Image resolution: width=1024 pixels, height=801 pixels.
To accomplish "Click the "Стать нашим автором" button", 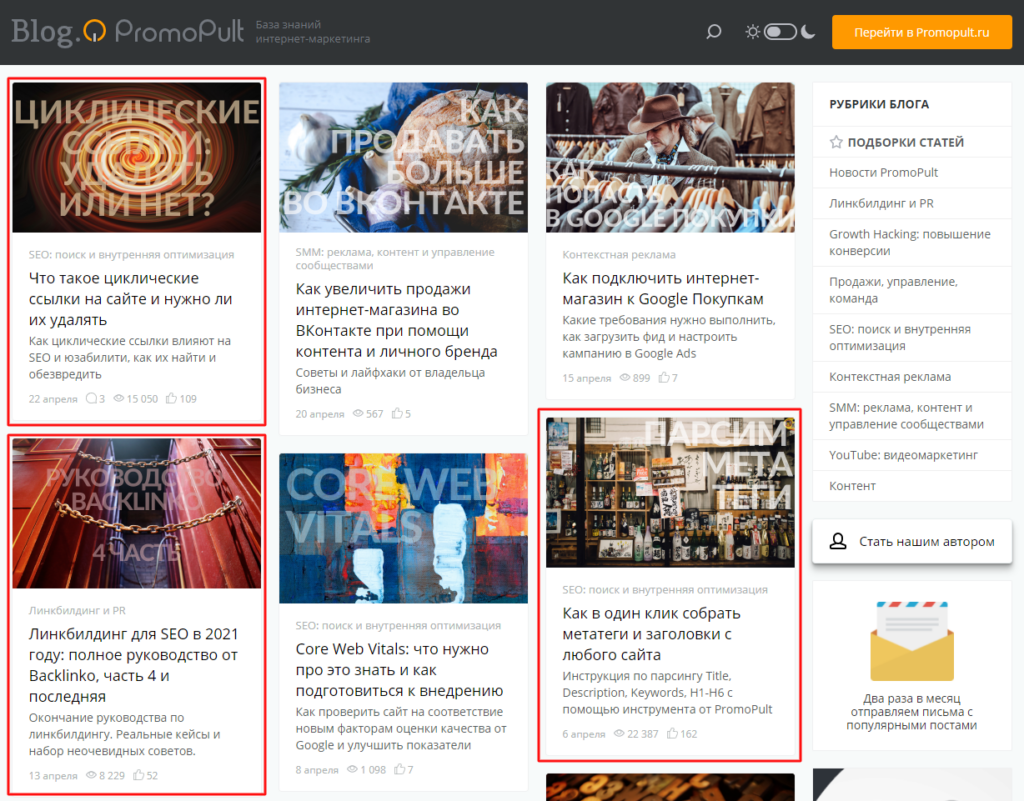I will [x=911, y=541].
